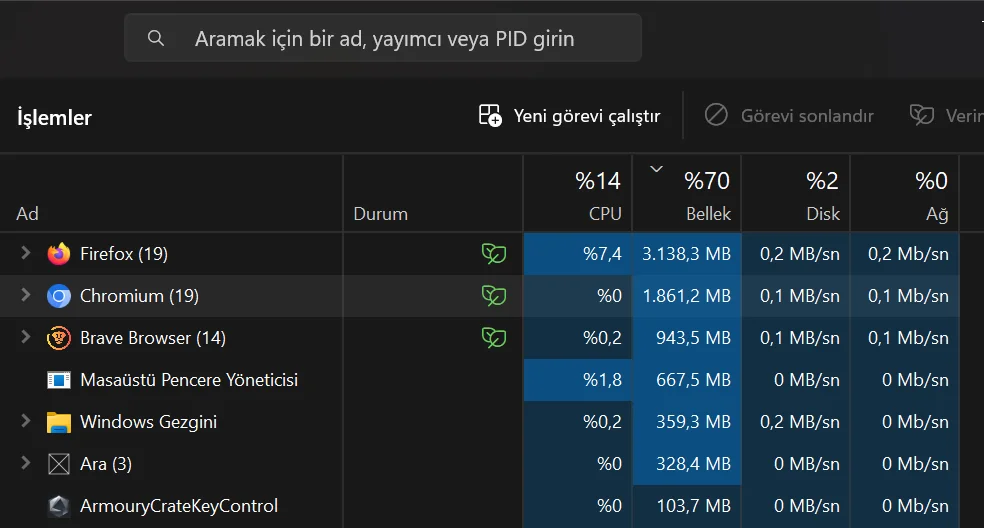
Task: Click Yeni görevi çalıştır button
Action: point(570,116)
